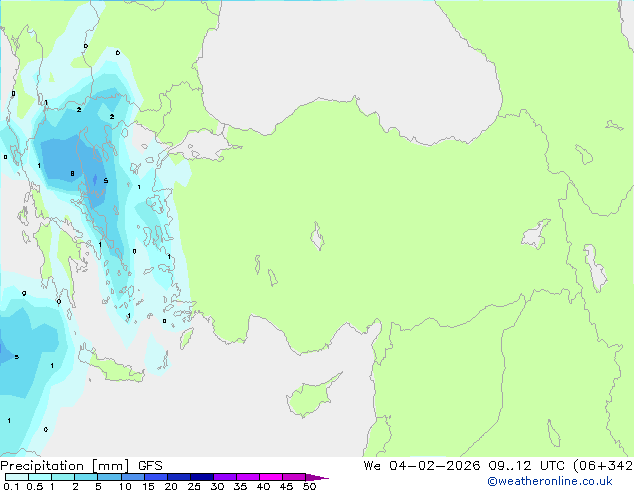Viewport: 634px width, 490px height.
Task: Click the 45–50 mm legend swatch
Action: tap(294, 477)
